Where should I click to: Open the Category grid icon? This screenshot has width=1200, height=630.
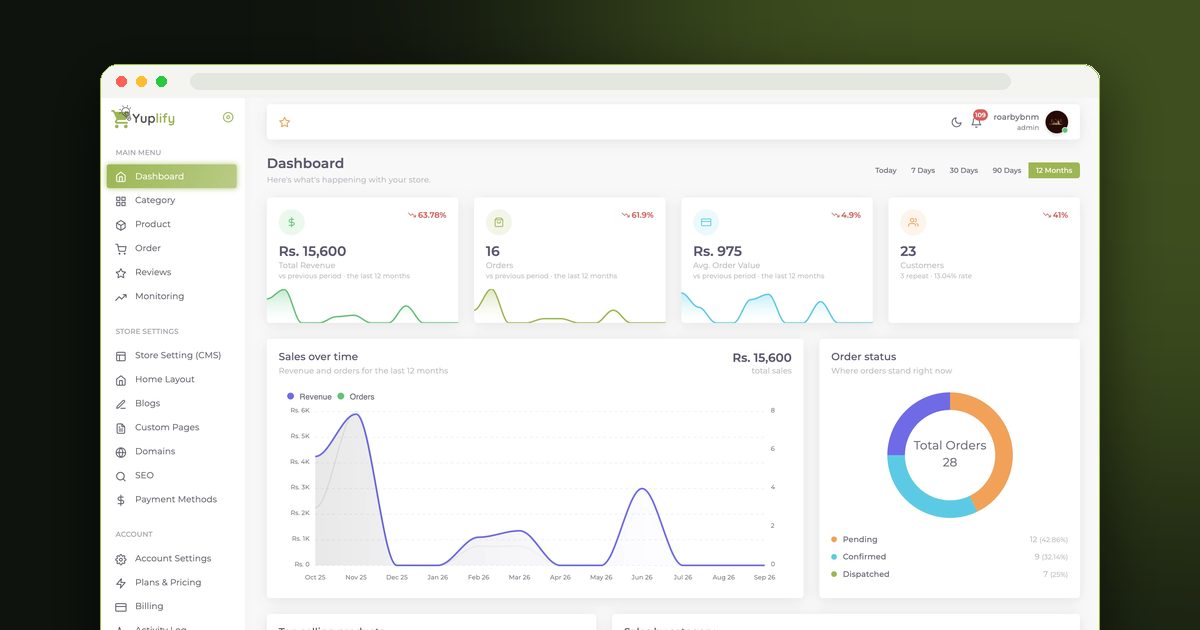tap(121, 201)
